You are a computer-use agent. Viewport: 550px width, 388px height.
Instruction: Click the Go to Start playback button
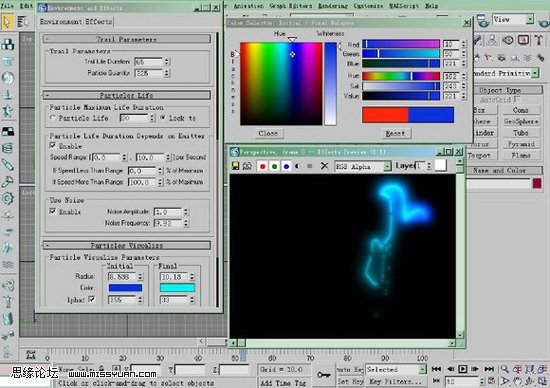pos(436,369)
